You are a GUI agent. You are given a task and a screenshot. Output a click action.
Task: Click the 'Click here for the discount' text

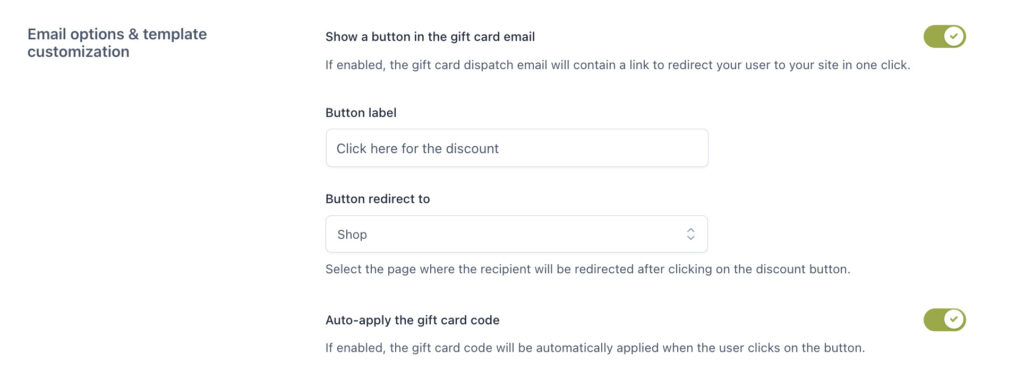click(x=417, y=148)
